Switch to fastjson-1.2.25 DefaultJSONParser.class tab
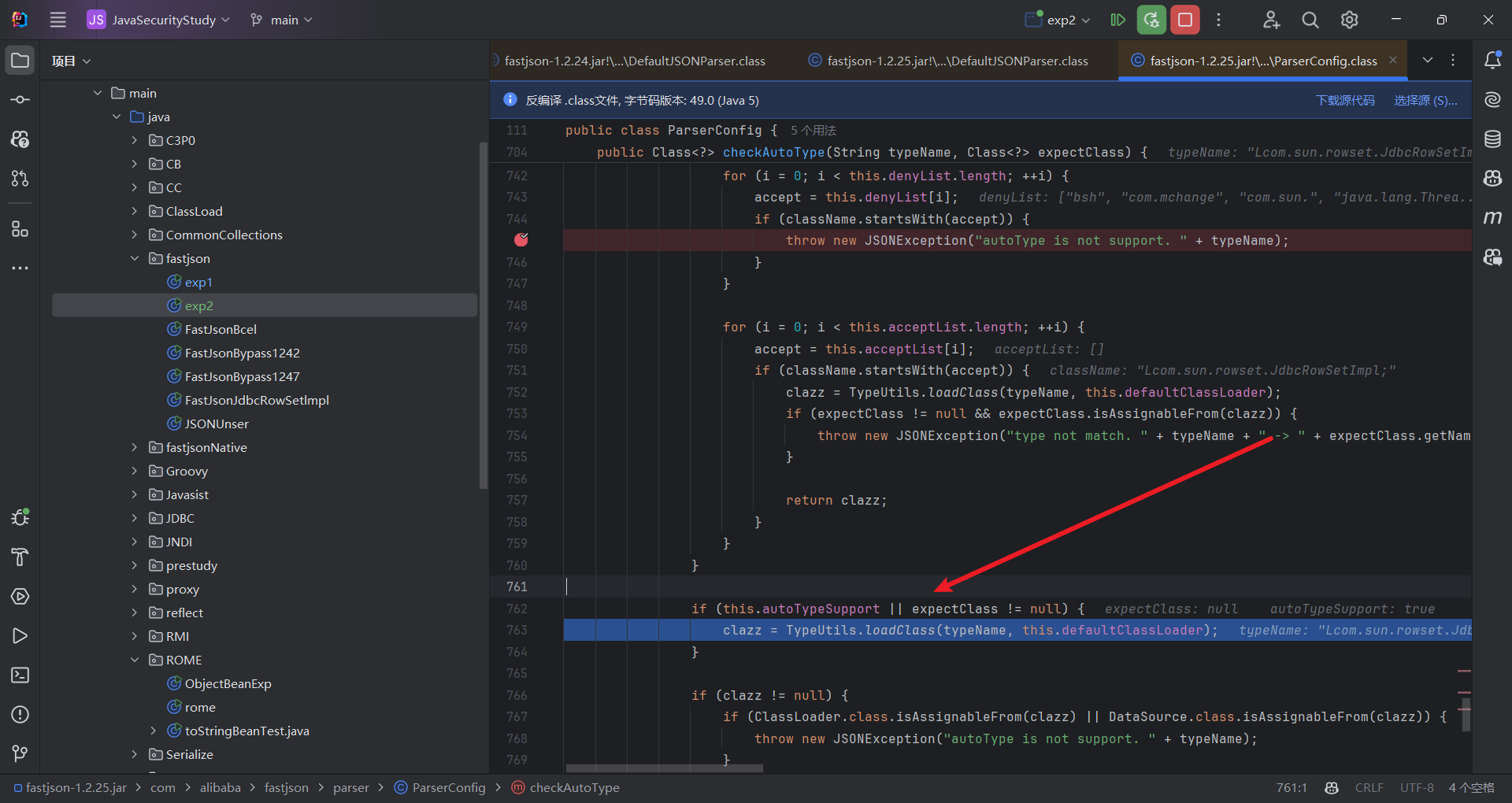 point(949,61)
